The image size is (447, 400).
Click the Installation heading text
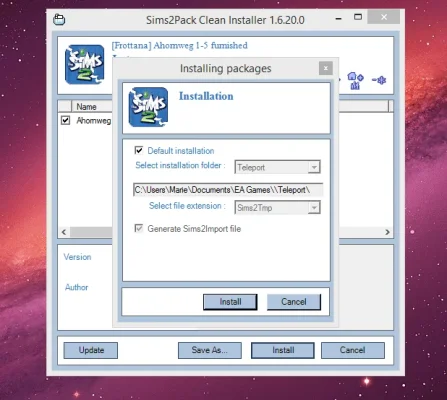pyautogui.click(x=206, y=96)
